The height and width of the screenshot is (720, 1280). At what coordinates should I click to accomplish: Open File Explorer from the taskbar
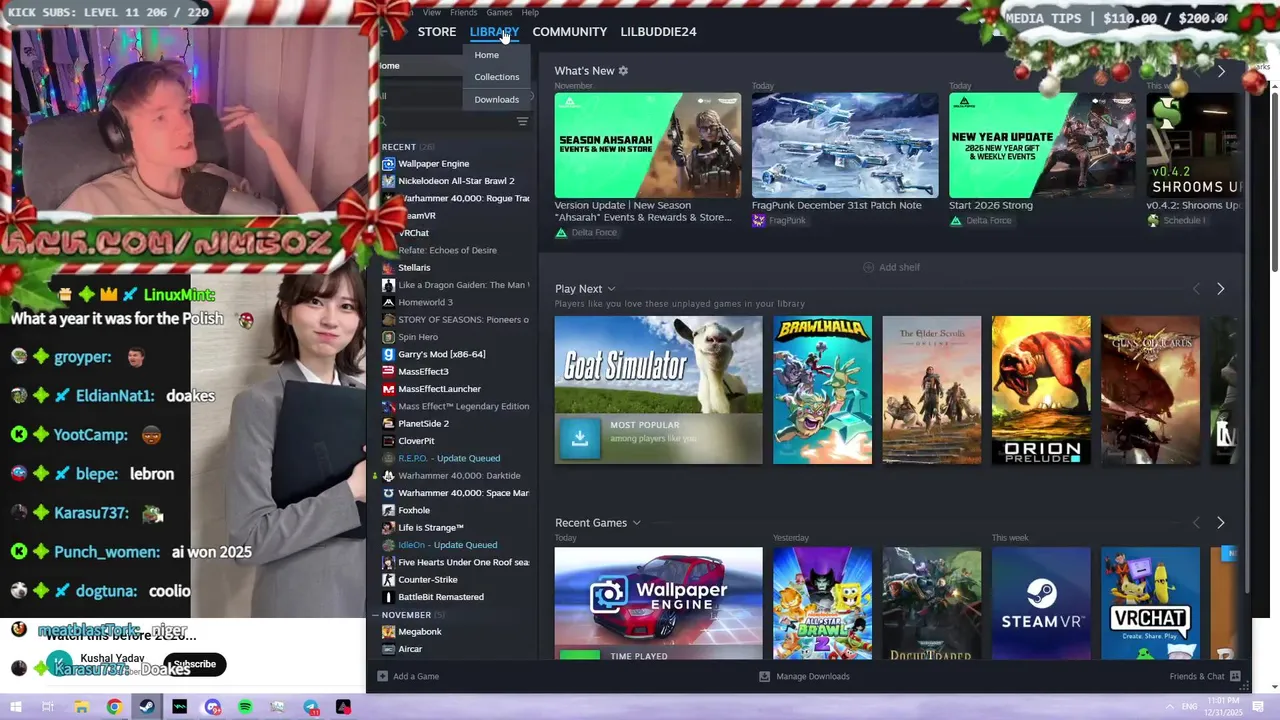pyautogui.click(x=81, y=707)
